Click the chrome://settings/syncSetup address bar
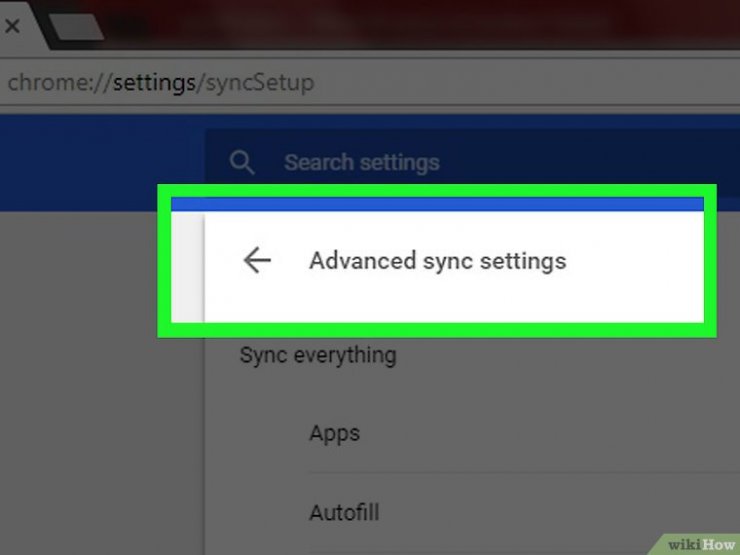The image size is (740, 555). [x=400, y=82]
